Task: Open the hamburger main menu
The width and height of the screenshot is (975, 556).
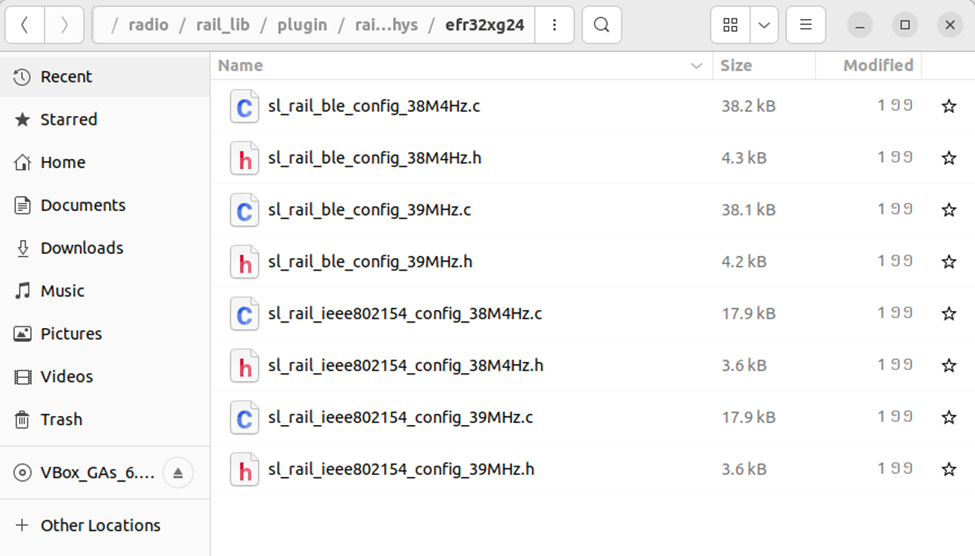Action: tap(805, 25)
